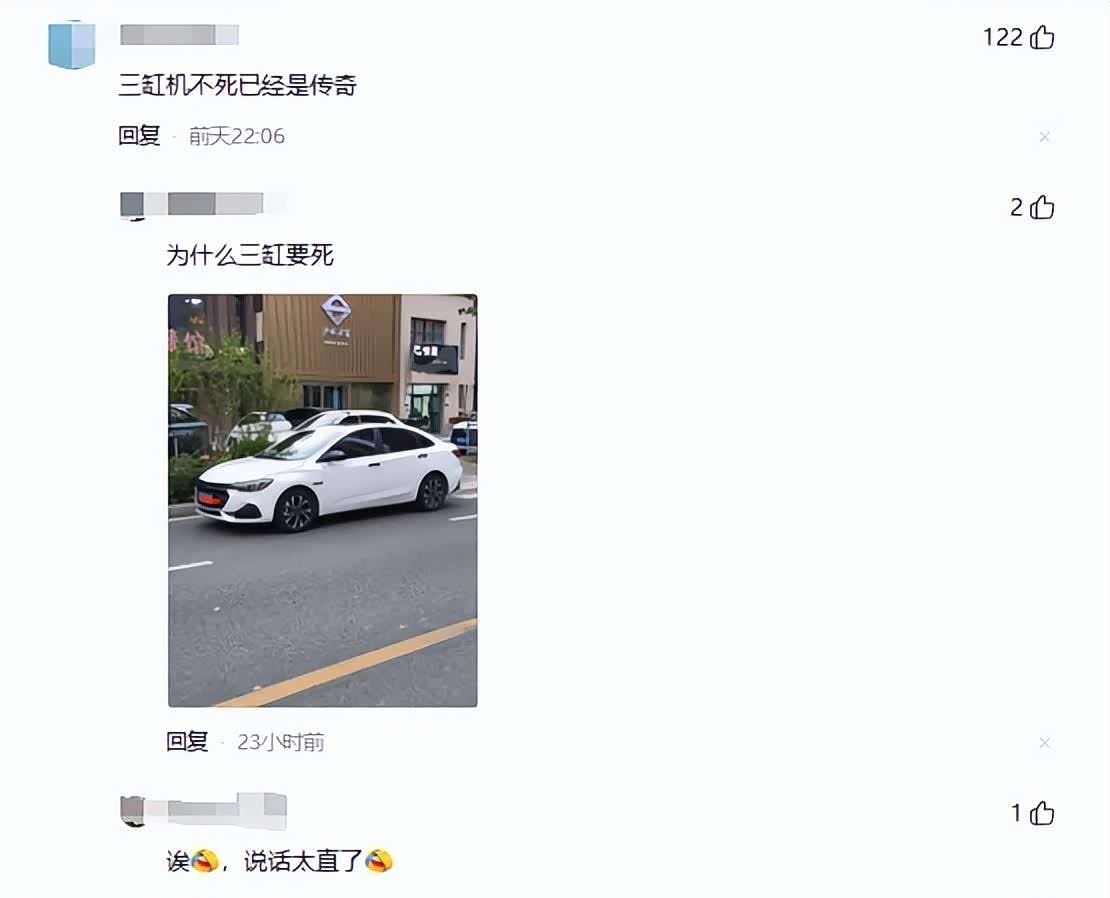Screen dimensions: 1110x898
Task: Like the comment with 122 likes
Action: (1041, 37)
